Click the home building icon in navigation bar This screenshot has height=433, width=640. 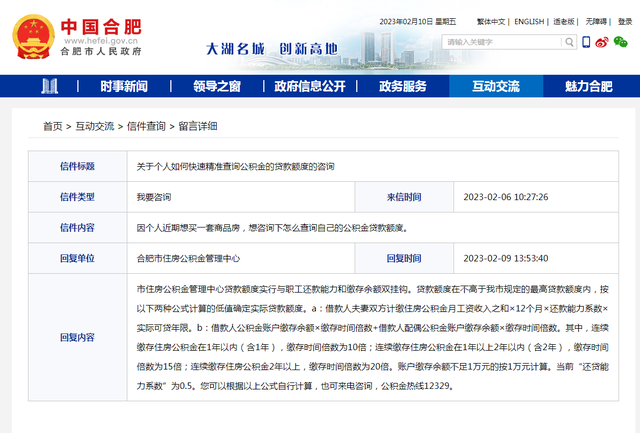pyautogui.click(x=49, y=86)
